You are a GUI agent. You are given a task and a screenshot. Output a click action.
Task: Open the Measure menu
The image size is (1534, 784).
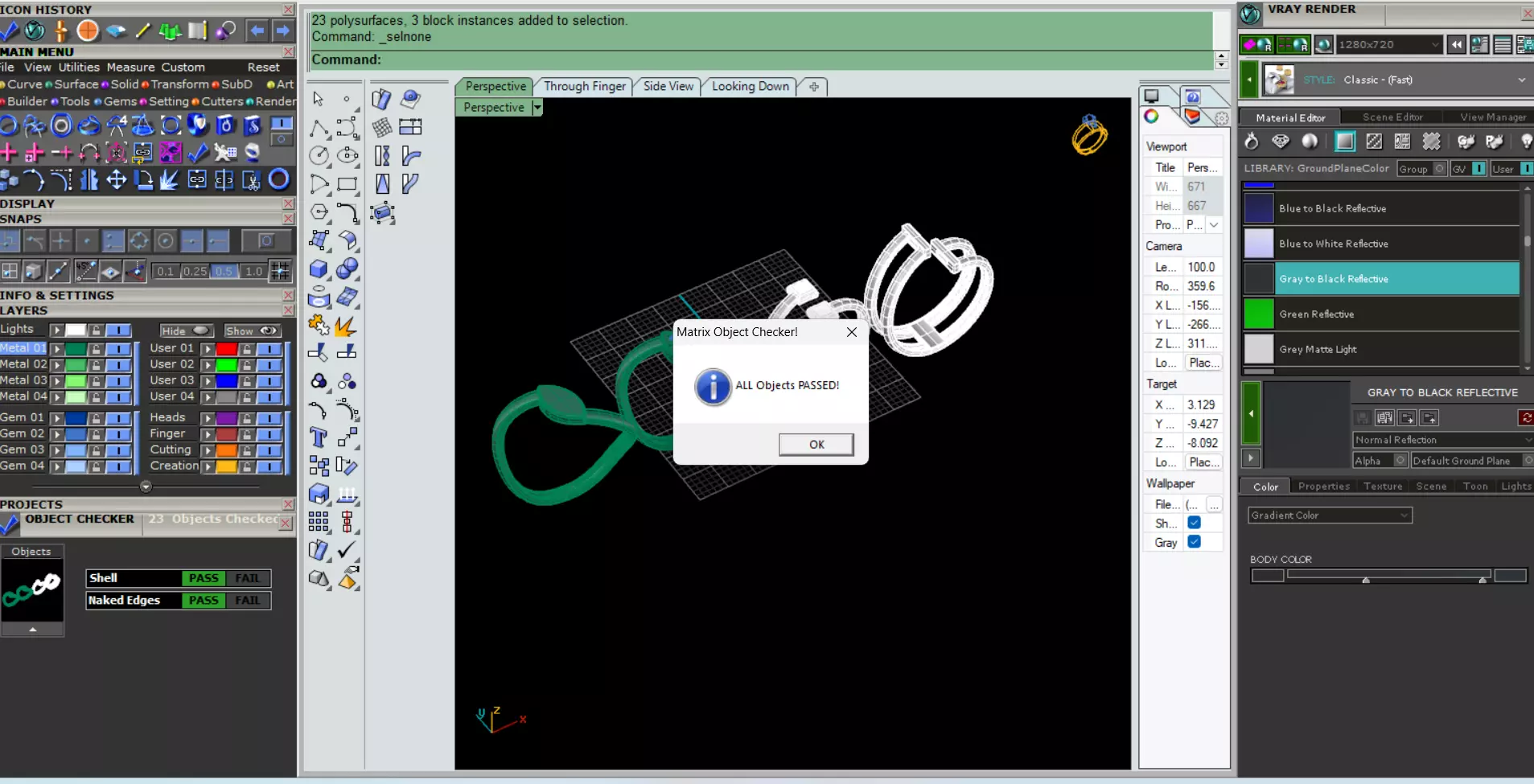pos(130,68)
